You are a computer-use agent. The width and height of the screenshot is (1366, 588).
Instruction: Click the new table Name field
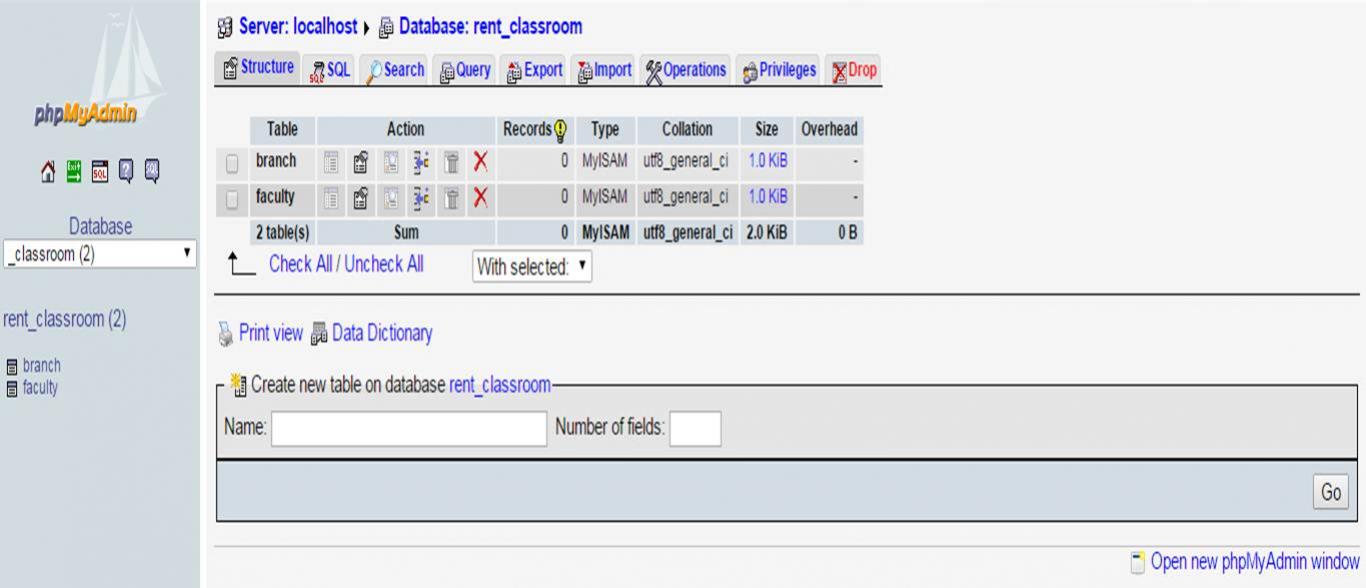point(409,428)
